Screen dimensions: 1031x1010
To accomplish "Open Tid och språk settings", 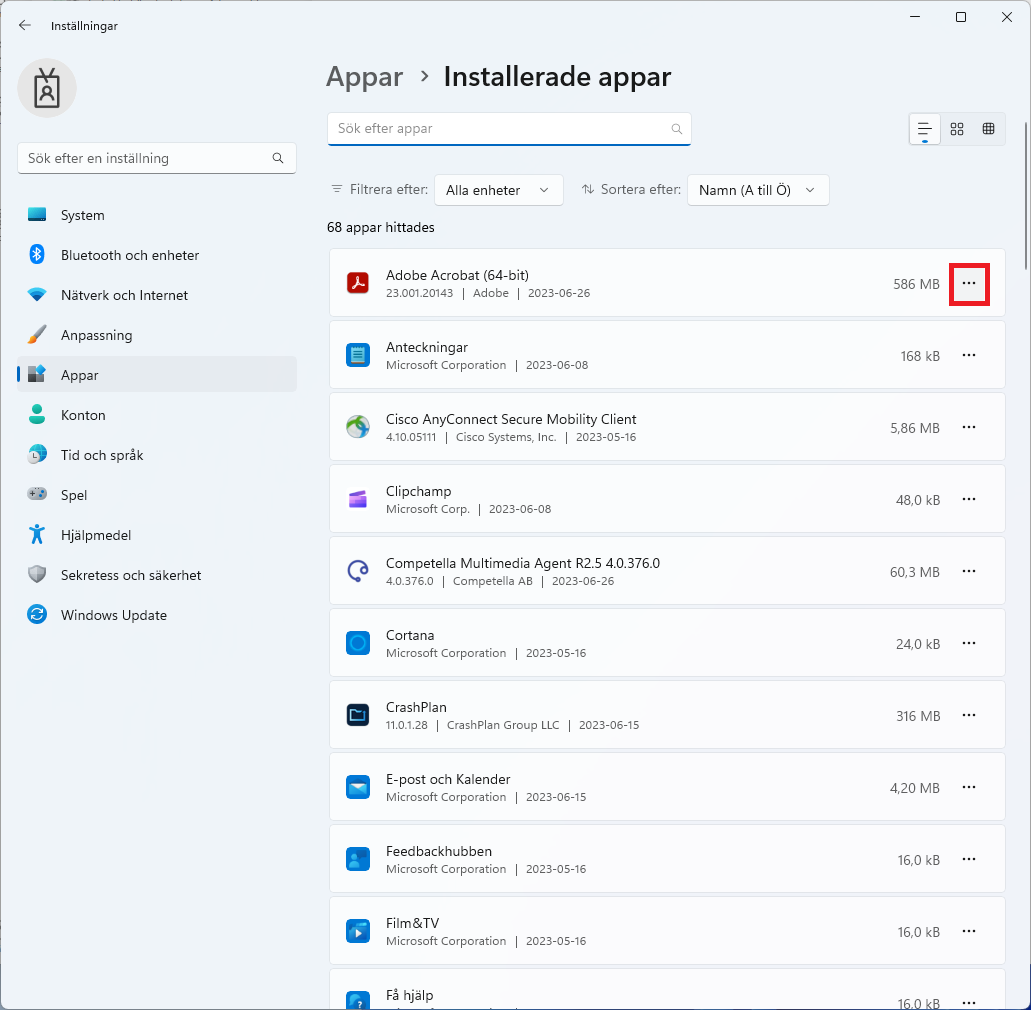I will tap(156, 455).
